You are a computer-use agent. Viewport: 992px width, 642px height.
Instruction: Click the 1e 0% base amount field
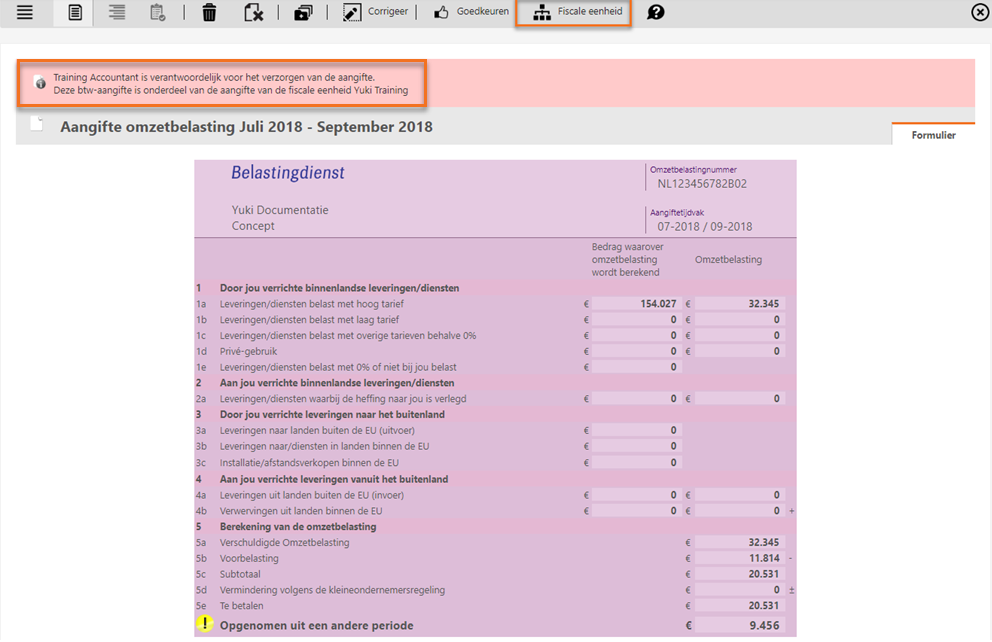636,367
